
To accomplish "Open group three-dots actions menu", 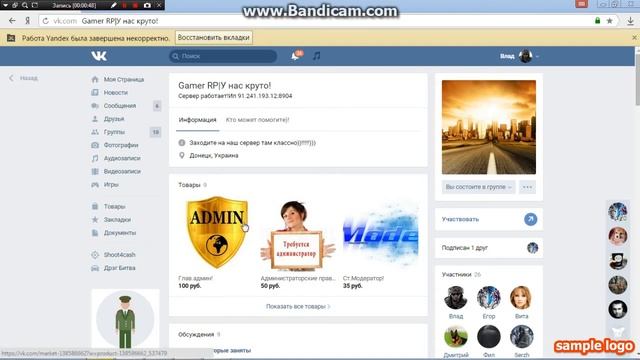I will click(x=527, y=187).
